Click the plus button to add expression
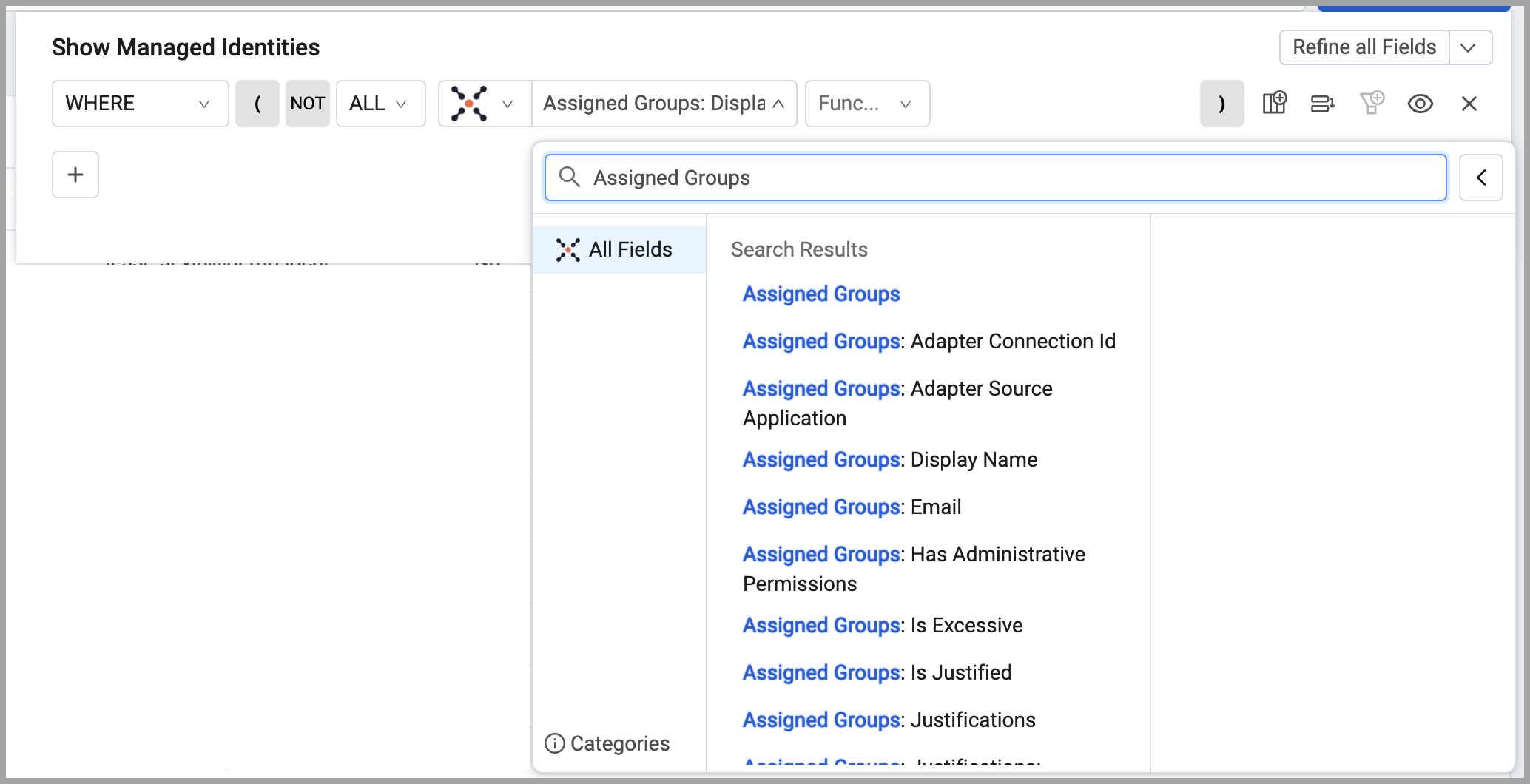This screenshot has height=784, width=1530. click(x=75, y=175)
